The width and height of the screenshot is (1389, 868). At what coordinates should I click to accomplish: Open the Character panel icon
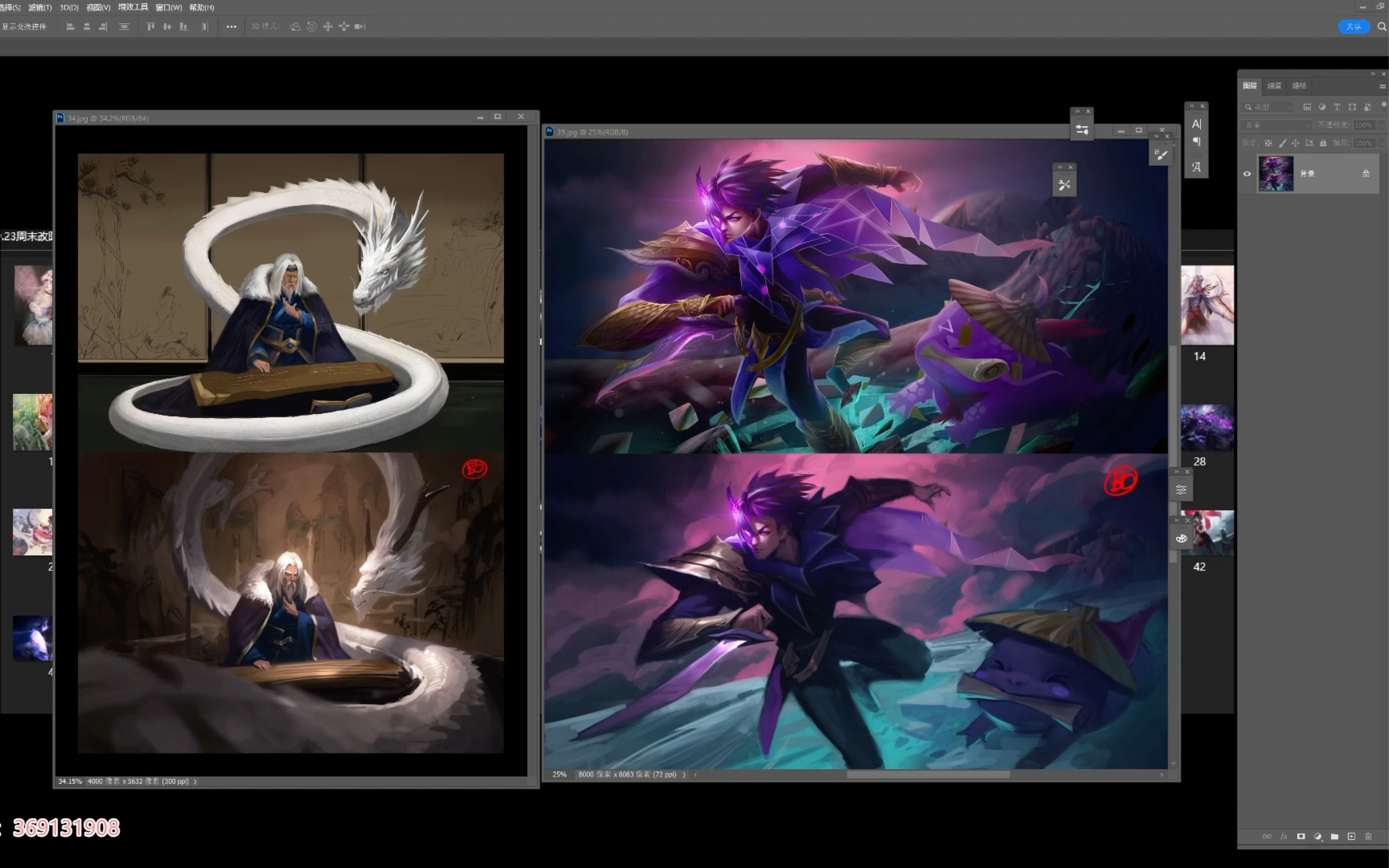(x=1196, y=124)
